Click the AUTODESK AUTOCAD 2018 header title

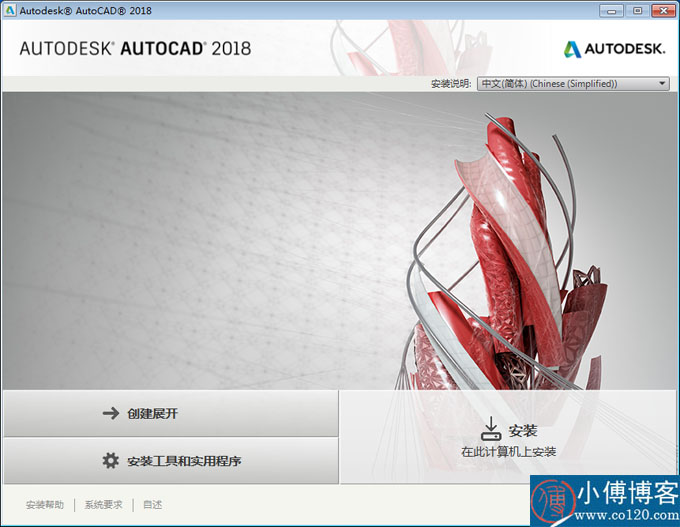coord(135,48)
